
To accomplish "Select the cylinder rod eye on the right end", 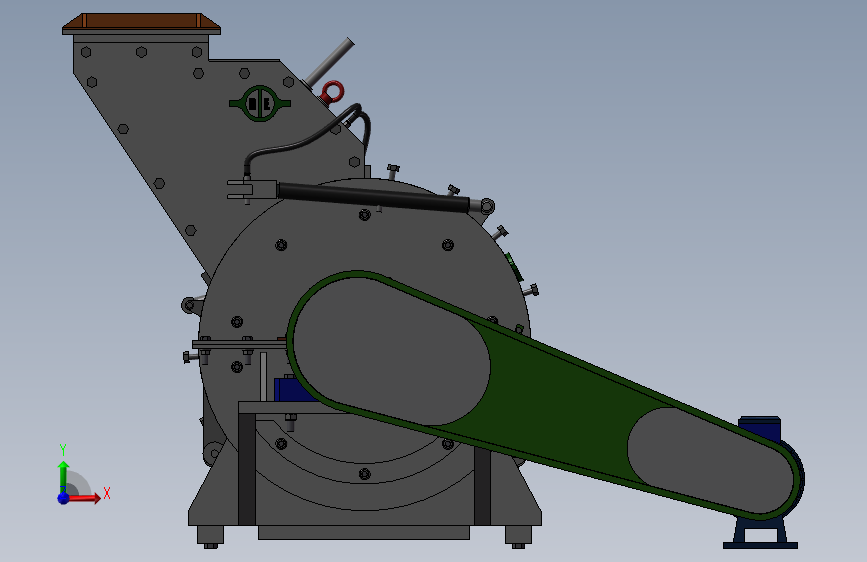I will click(486, 207).
